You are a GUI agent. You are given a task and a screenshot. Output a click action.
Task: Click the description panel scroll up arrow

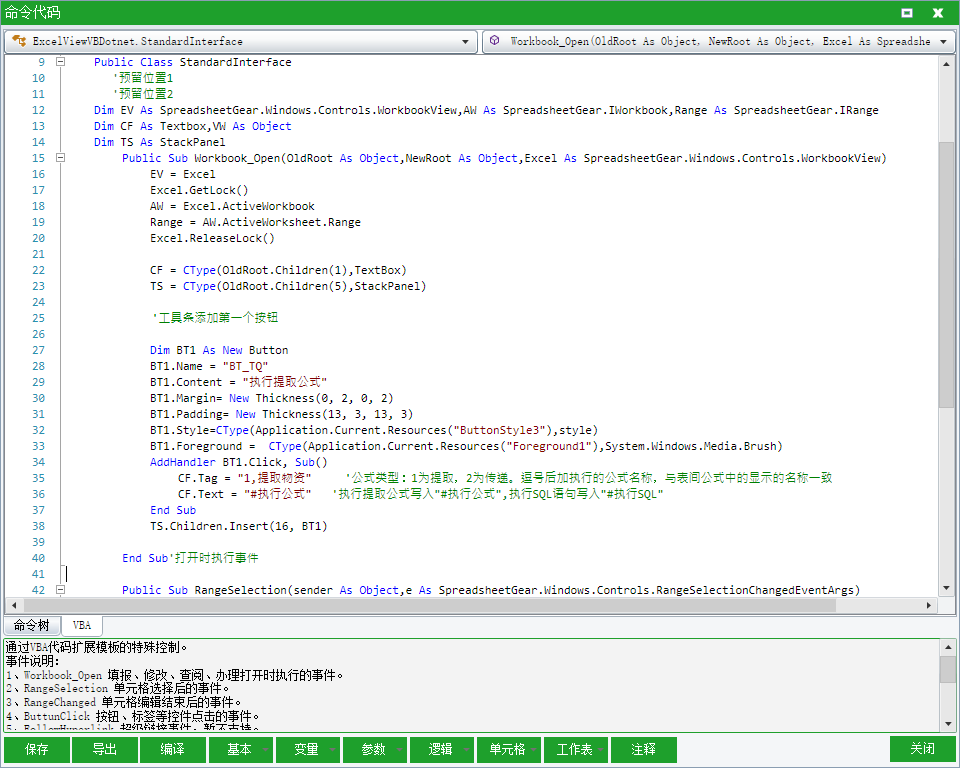point(948,647)
